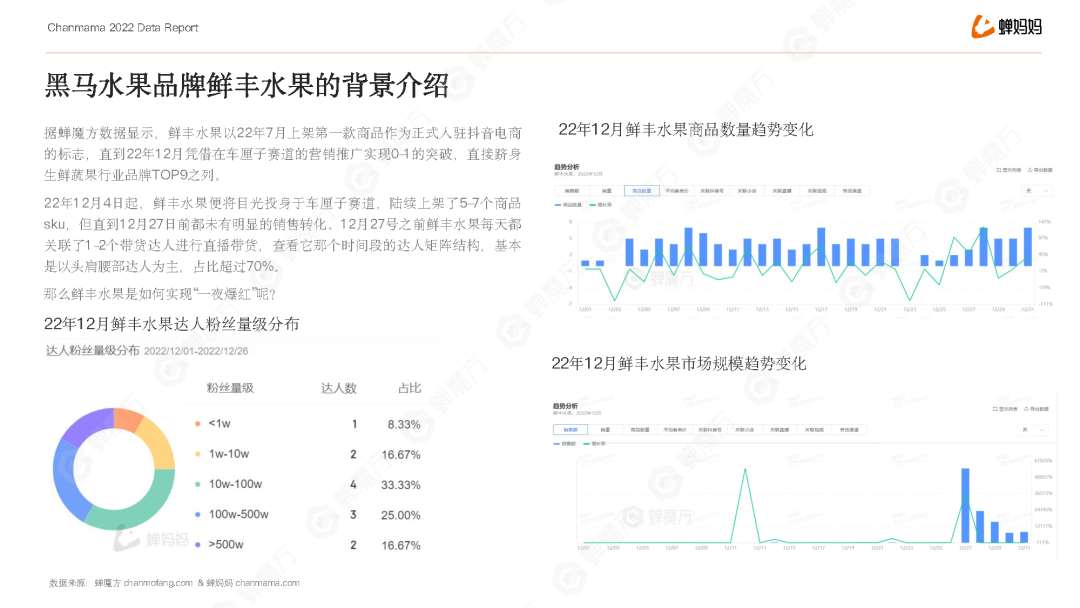Select 关联抖音号 tab in product quantity chart

coord(712,191)
